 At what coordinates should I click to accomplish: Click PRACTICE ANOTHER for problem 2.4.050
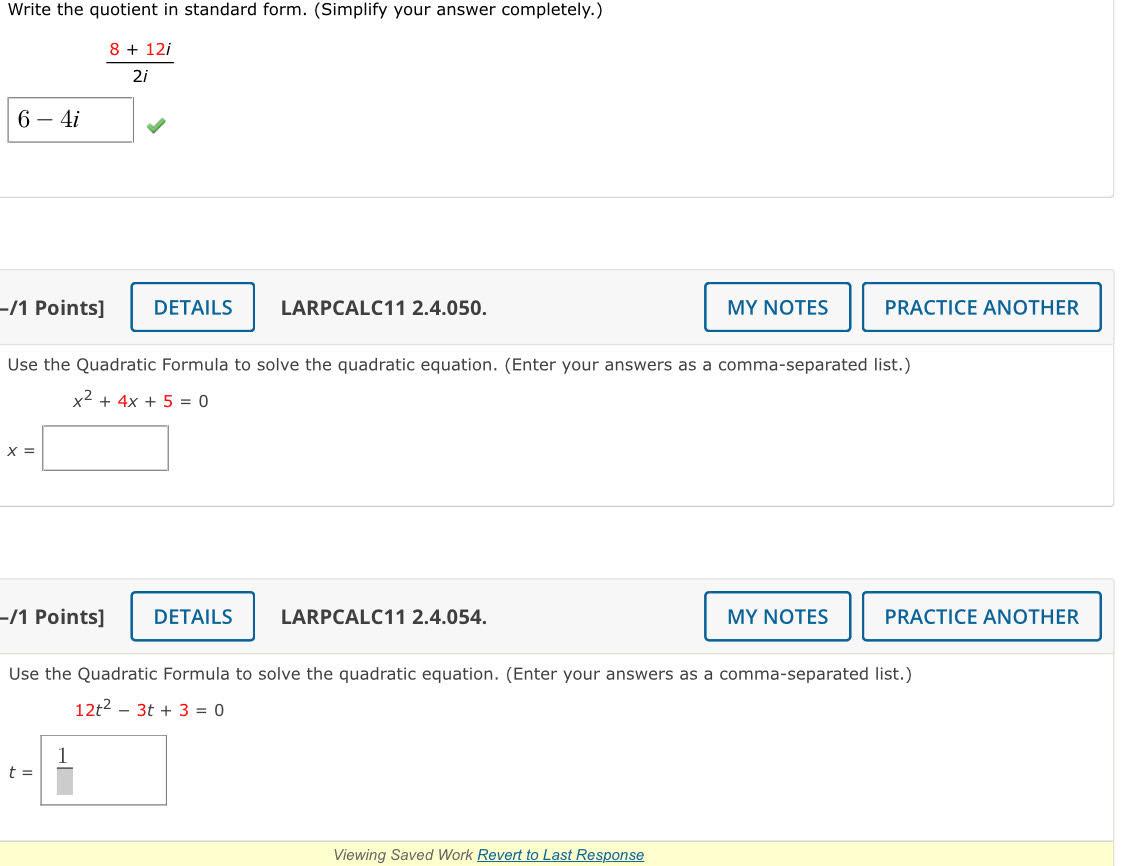click(981, 307)
